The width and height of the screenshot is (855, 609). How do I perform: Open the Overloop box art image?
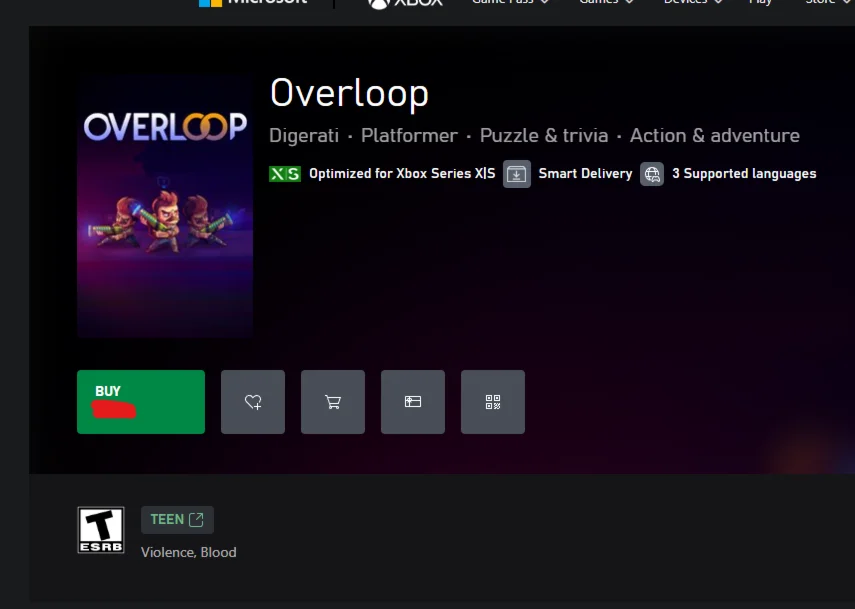pos(165,207)
